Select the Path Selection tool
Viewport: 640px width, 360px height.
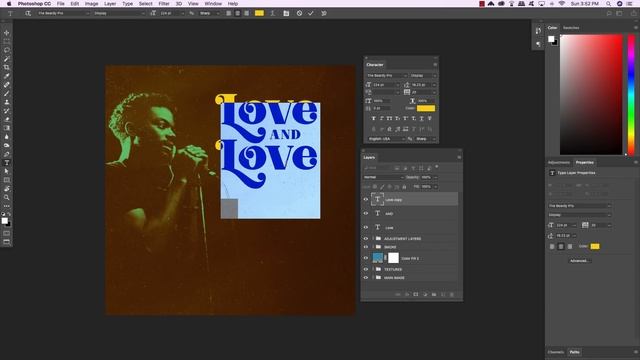point(7,171)
